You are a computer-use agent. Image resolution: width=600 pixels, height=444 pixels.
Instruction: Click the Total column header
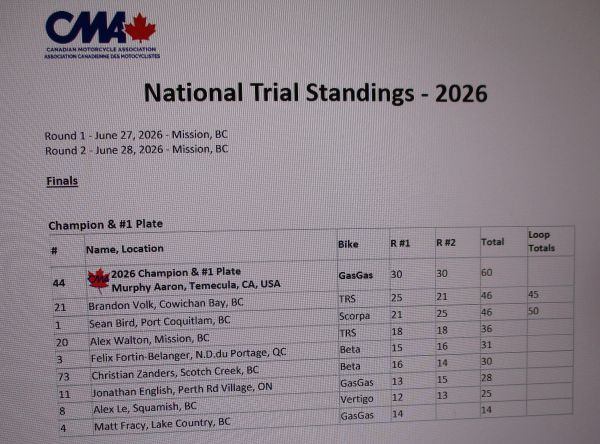[492, 242]
